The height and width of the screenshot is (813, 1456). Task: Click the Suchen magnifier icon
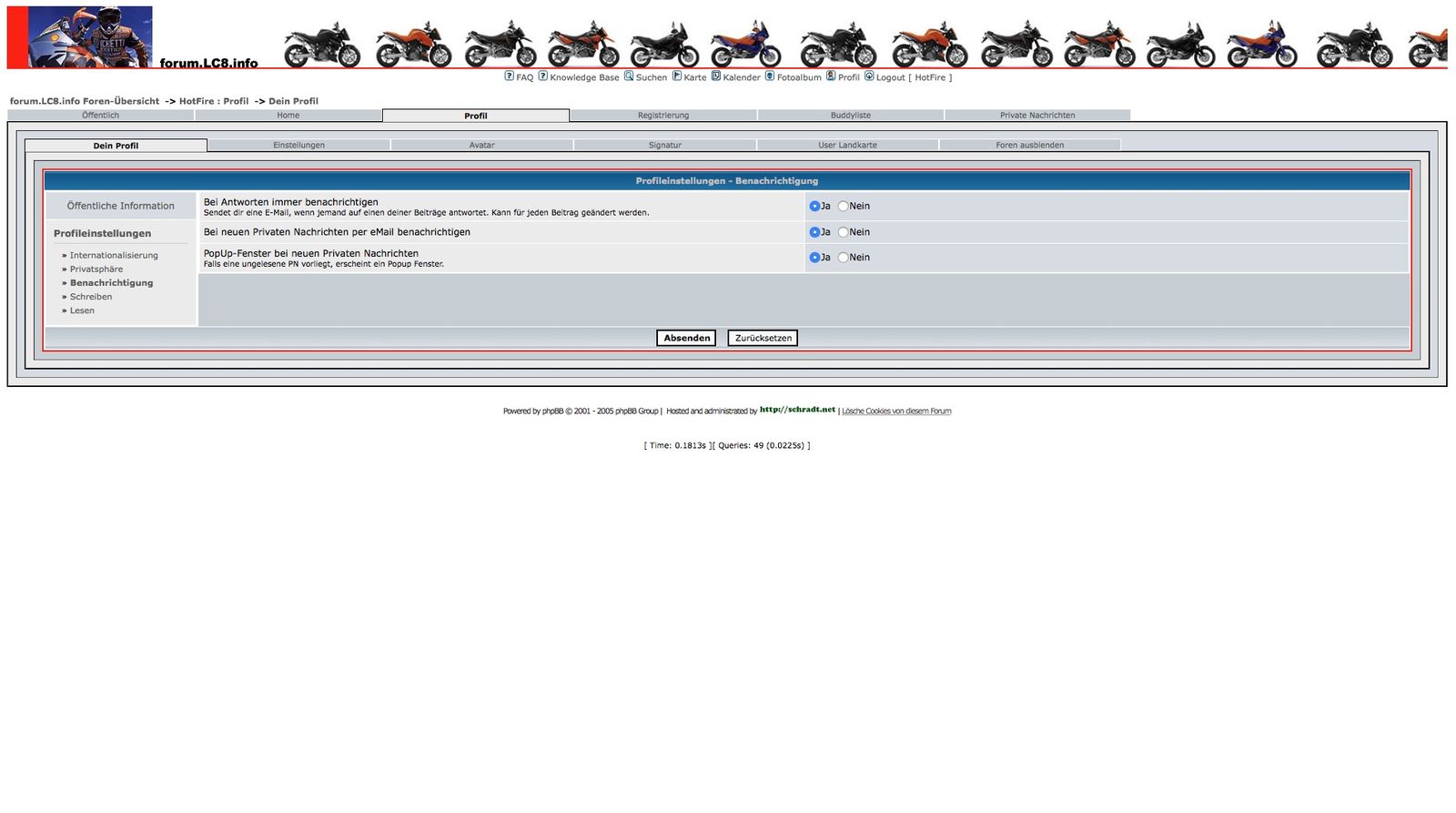[629, 76]
